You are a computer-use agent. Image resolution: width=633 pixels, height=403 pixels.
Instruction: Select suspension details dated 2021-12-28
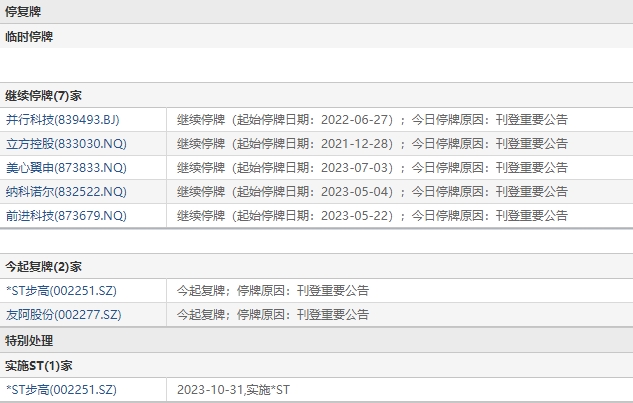tap(372, 143)
